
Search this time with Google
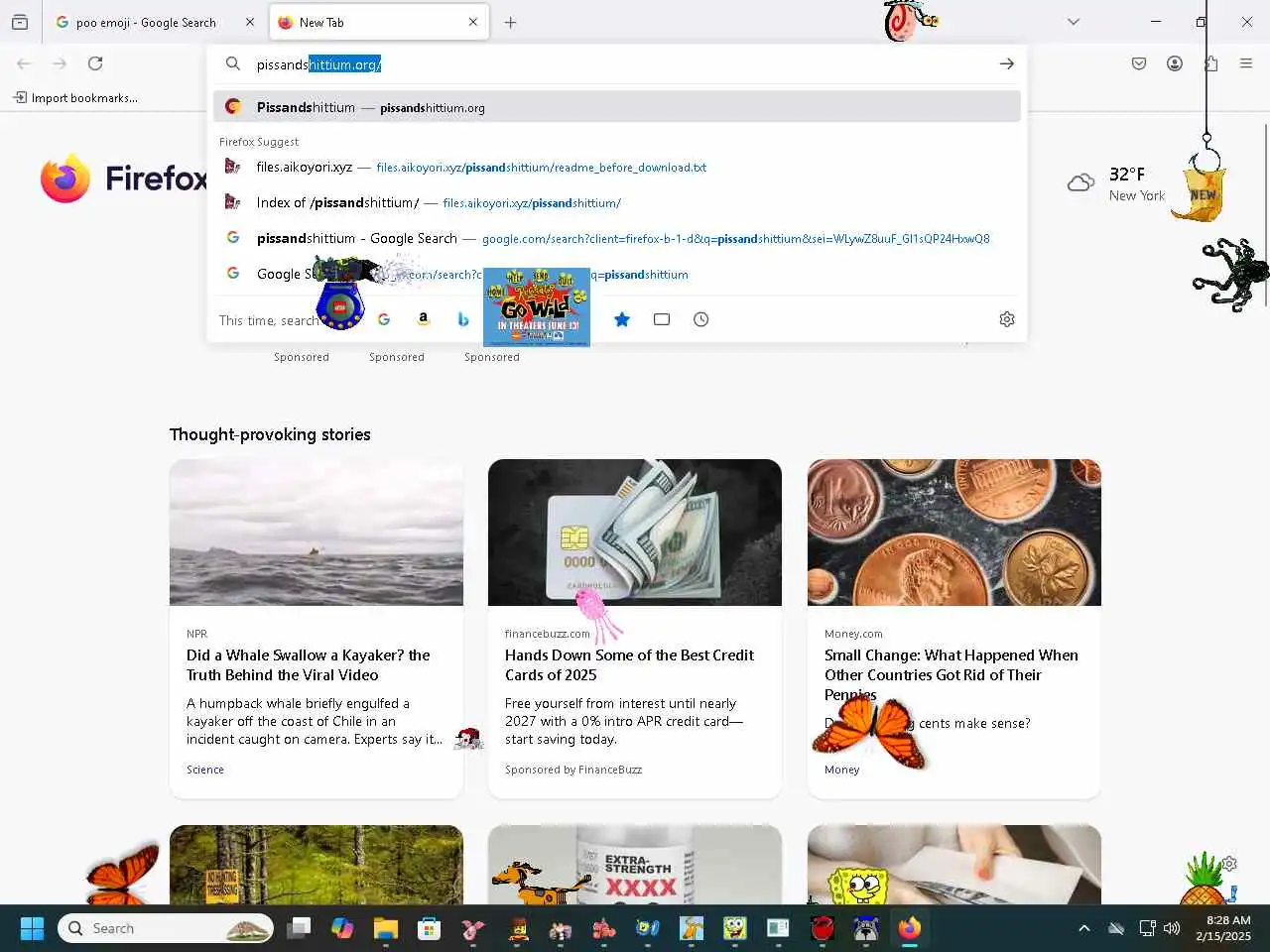click(384, 319)
